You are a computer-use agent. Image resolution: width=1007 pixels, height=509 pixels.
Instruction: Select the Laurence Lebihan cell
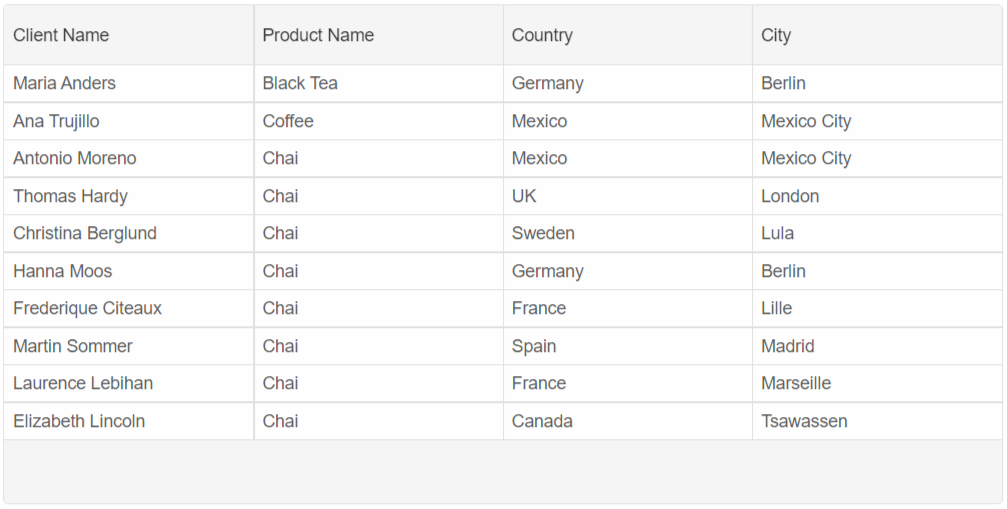coord(83,383)
